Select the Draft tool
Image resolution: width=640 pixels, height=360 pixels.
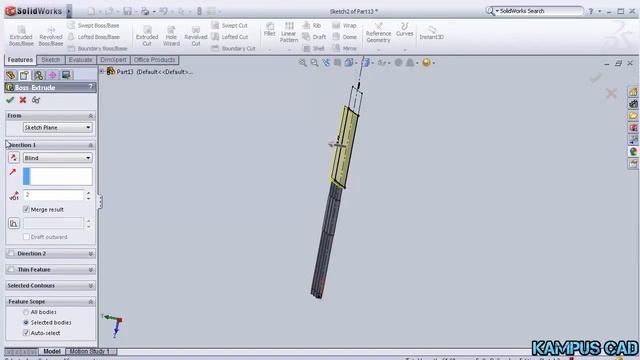(x=314, y=37)
